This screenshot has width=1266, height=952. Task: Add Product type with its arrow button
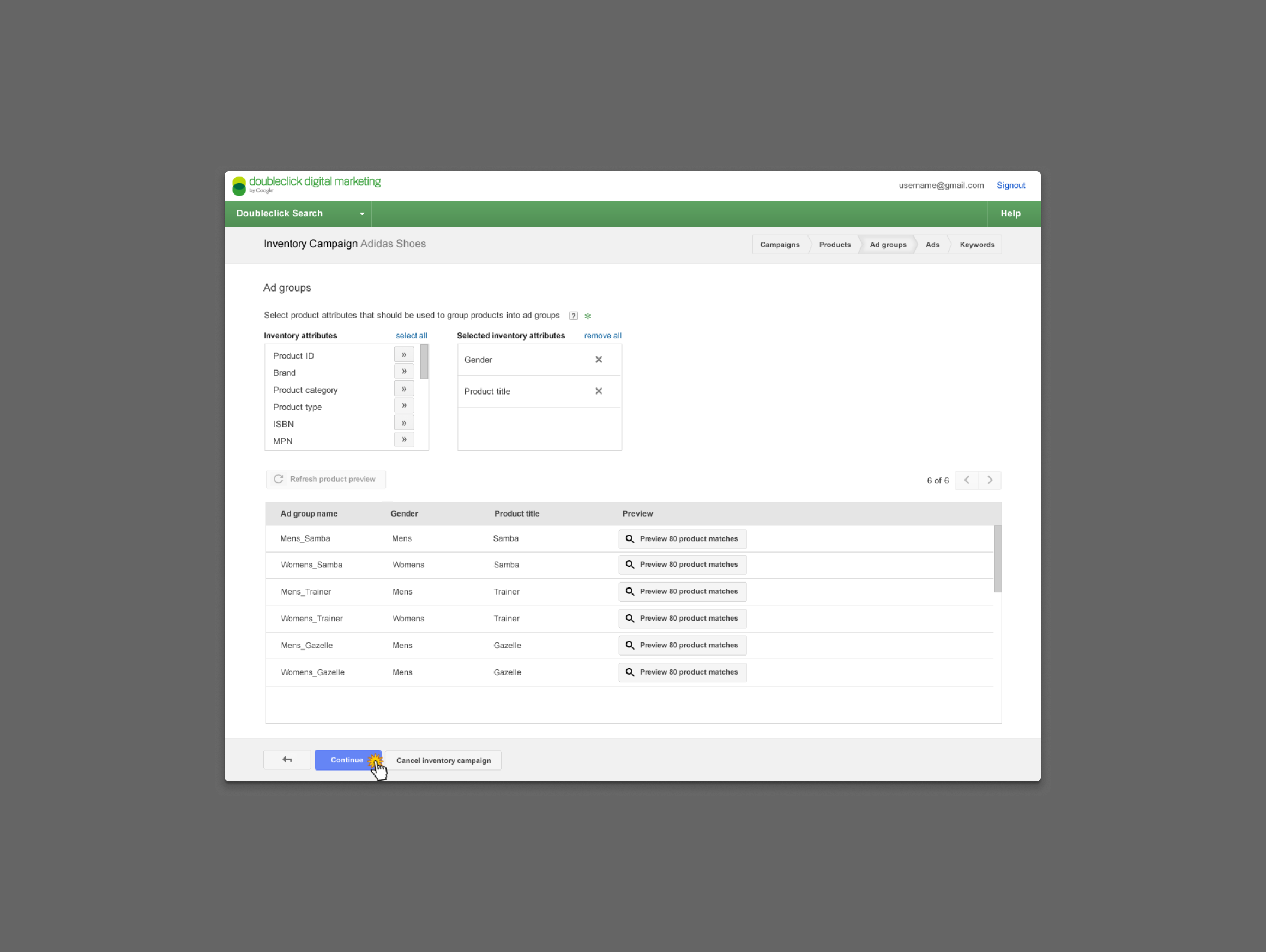pyautogui.click(x=403, y=405)
